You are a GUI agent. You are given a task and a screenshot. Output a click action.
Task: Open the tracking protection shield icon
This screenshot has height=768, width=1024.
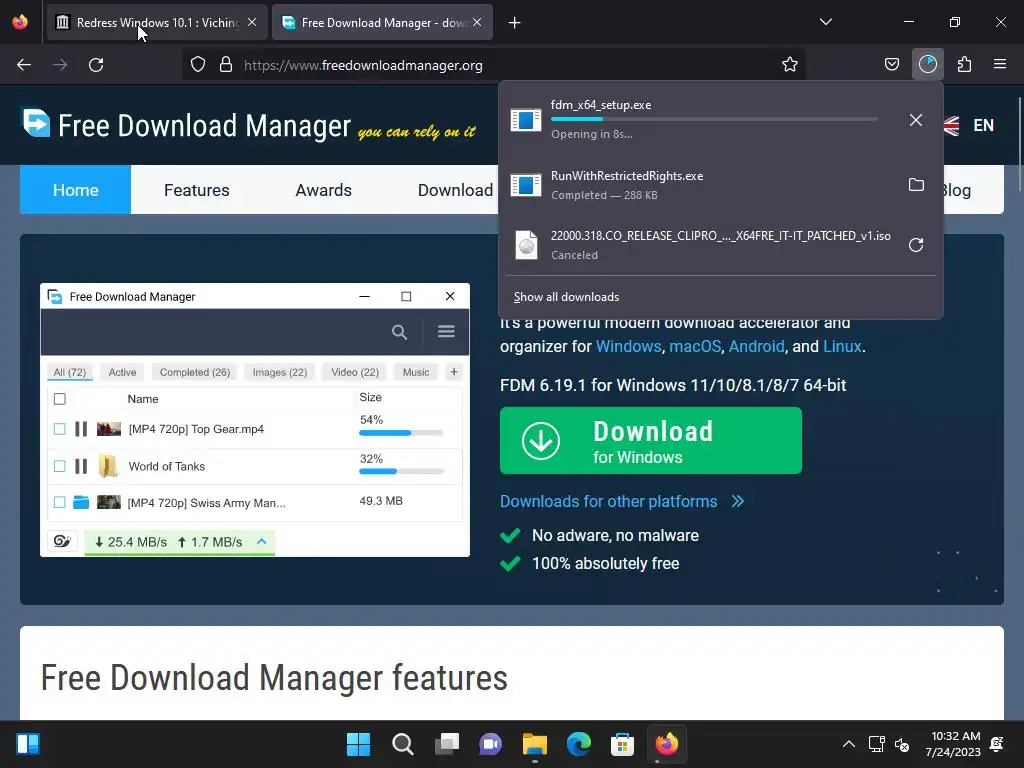(198, 65)
